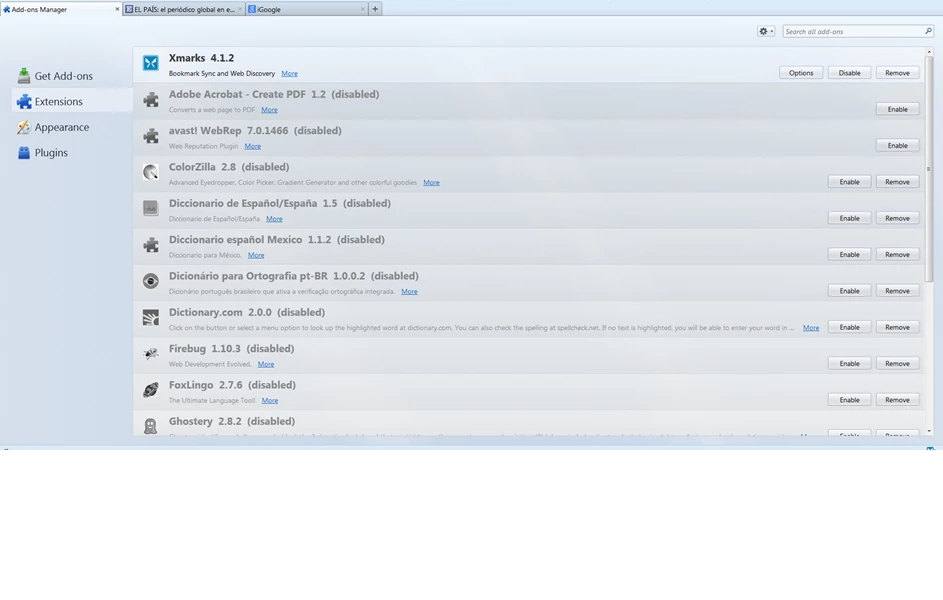Enable the Firebug extension
The image size is (943, 600).
coord(849,363)
